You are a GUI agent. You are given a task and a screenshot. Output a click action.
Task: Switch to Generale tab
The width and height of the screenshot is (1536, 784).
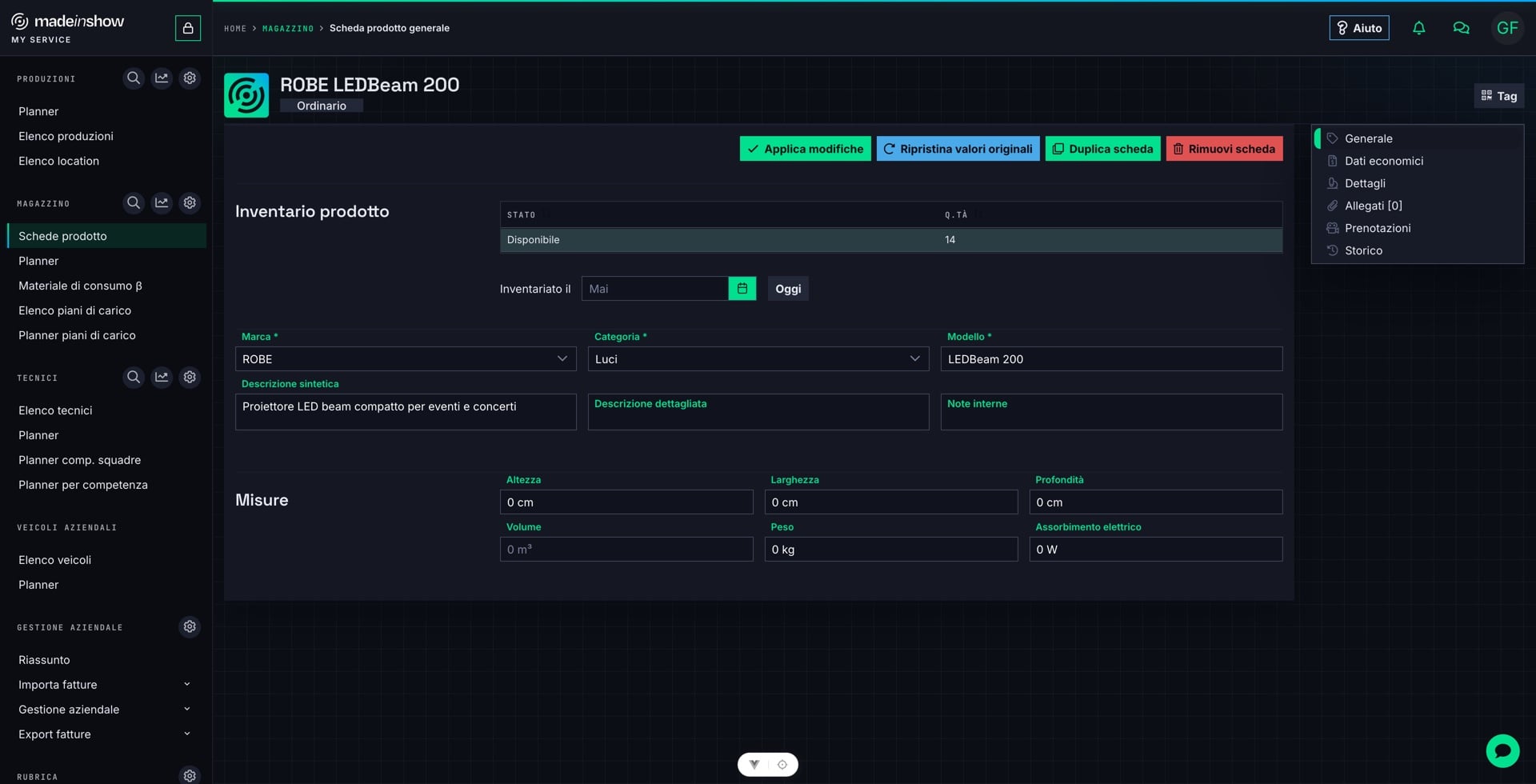point(1418,138)
